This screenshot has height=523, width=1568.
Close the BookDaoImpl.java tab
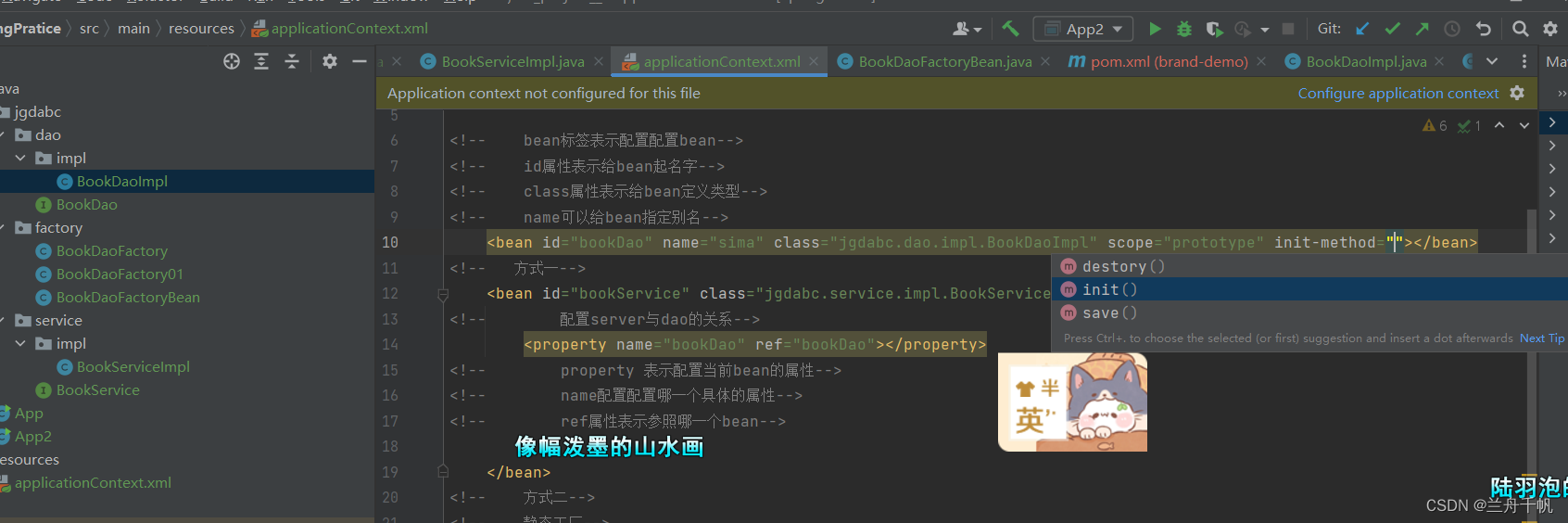(1439, 61)
